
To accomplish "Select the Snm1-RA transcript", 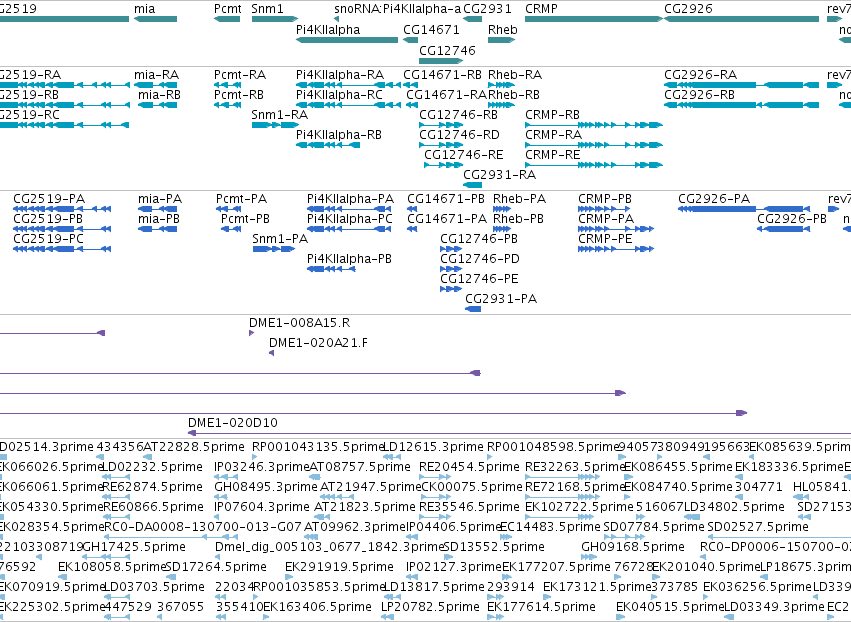I will [x=275, y=125].
